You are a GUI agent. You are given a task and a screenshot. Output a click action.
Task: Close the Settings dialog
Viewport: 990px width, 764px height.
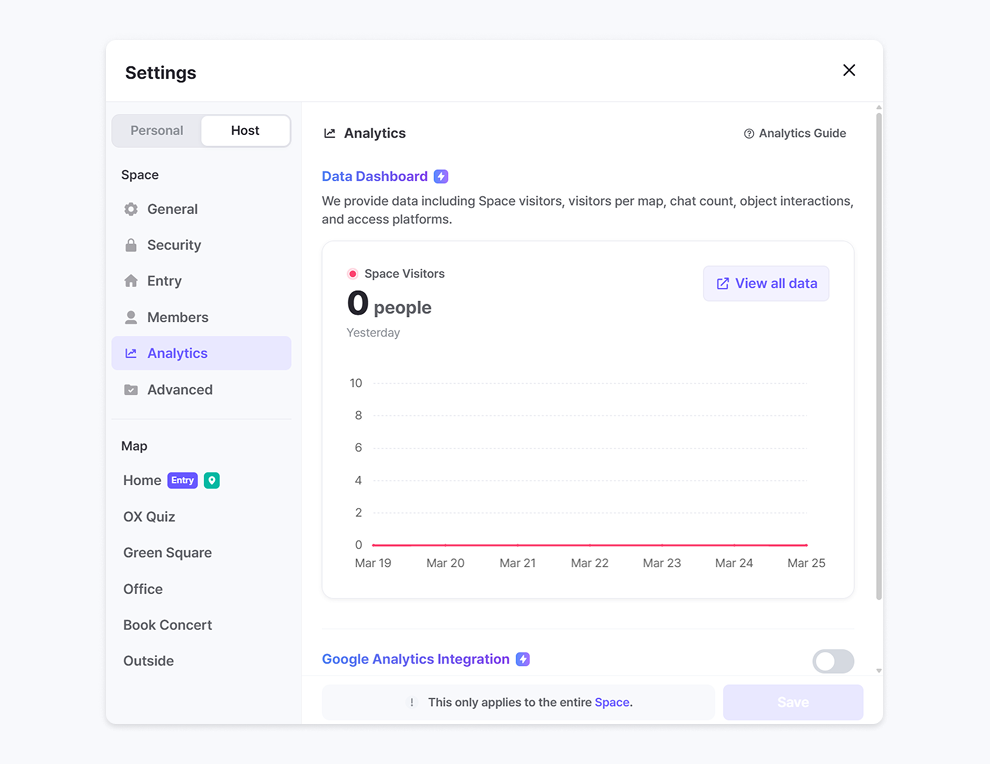[x=849, y=70]
